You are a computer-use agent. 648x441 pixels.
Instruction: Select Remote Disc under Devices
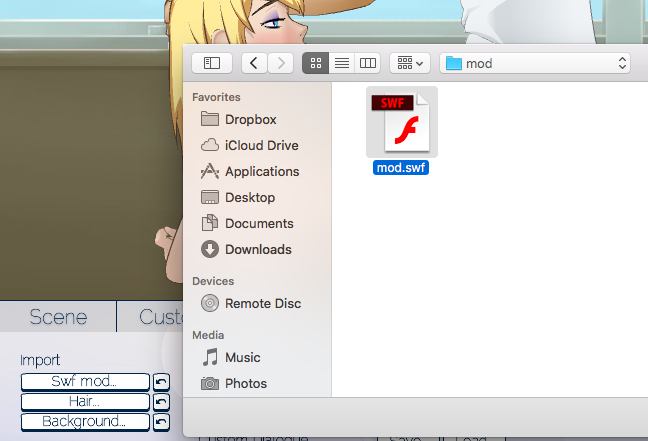pyautogui.click(x=262, y=303)
